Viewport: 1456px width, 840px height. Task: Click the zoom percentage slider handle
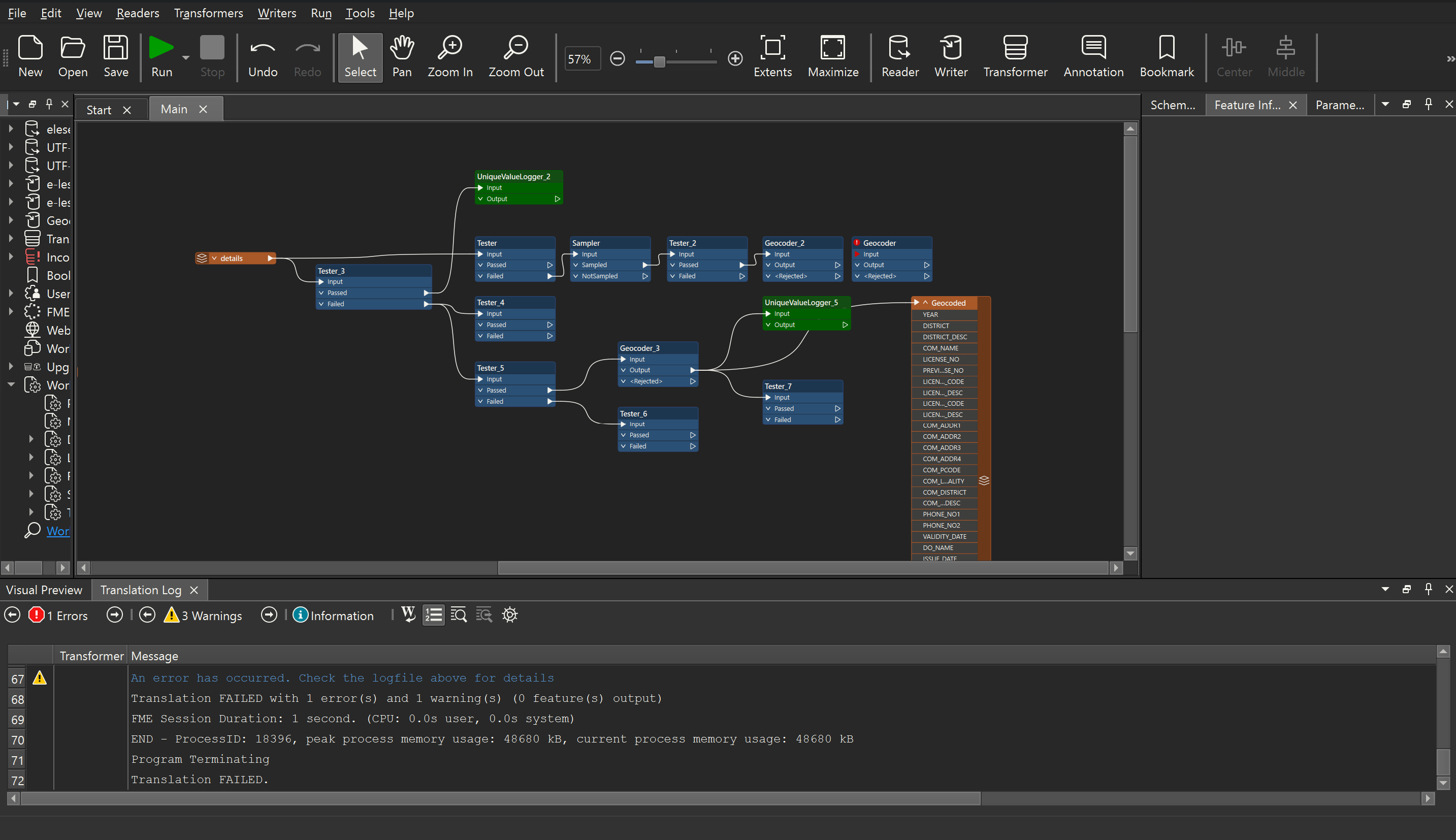coord(659,61)
